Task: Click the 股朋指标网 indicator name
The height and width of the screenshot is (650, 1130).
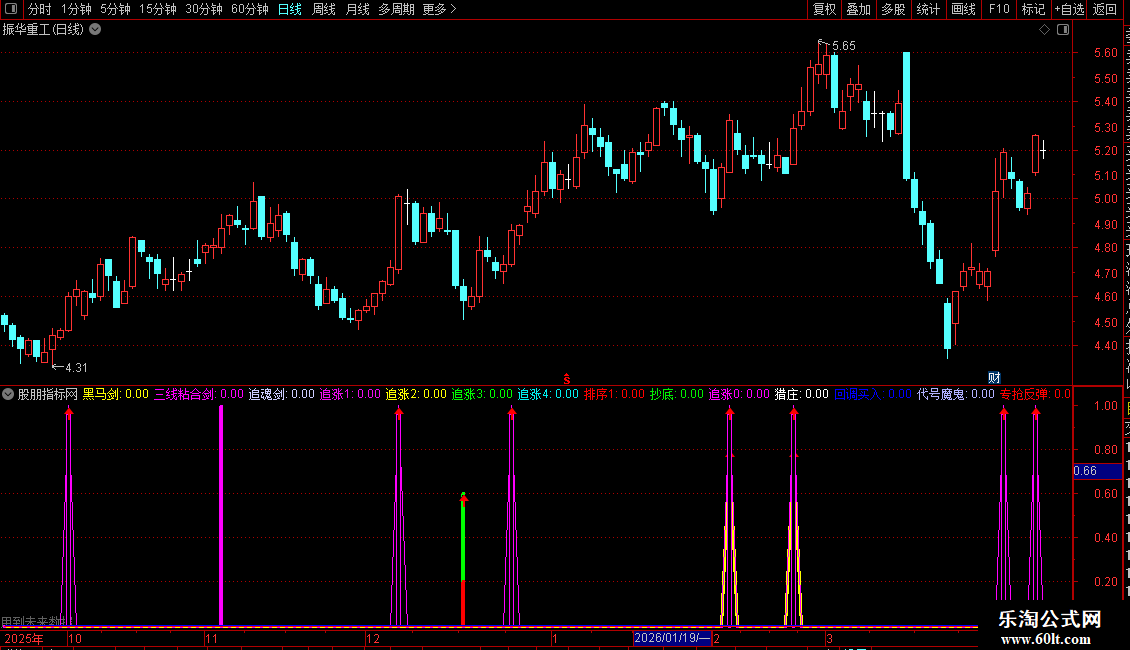Action: pos(48,394)
